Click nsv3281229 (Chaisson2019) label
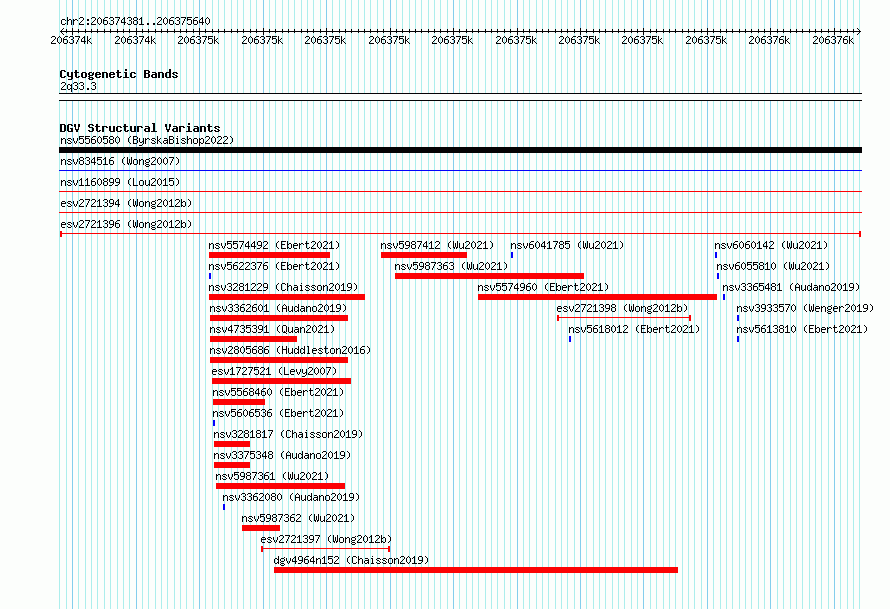890x609 pixels. pyautogui.click(x=283, y=287)
